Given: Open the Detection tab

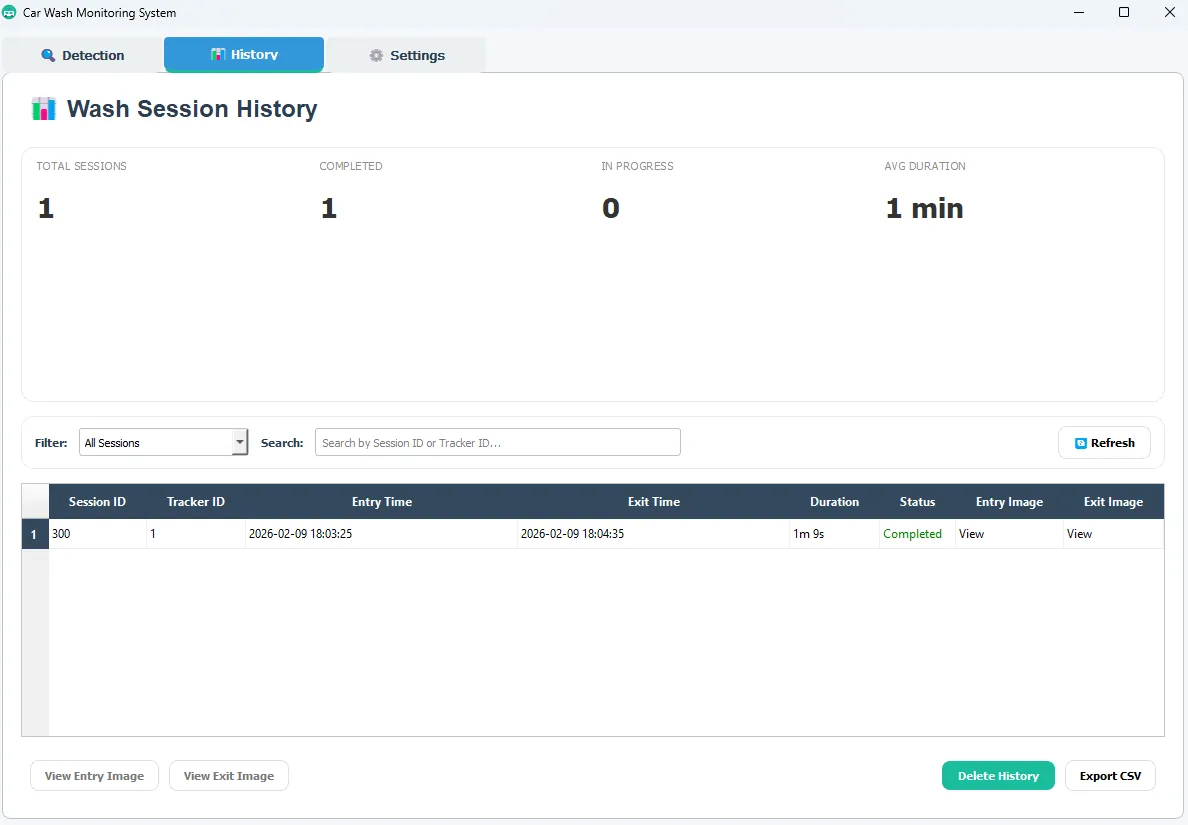Looking at the screenshot, I should (x=83, y=55).
